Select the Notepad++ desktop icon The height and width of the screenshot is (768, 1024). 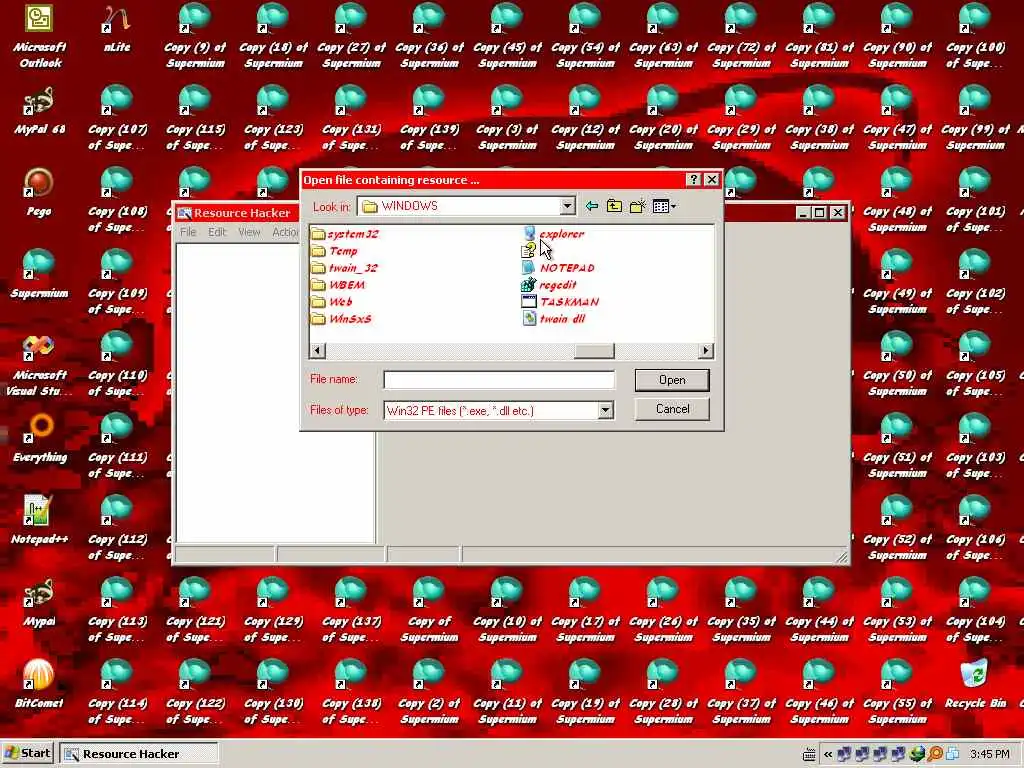[39, 521]
